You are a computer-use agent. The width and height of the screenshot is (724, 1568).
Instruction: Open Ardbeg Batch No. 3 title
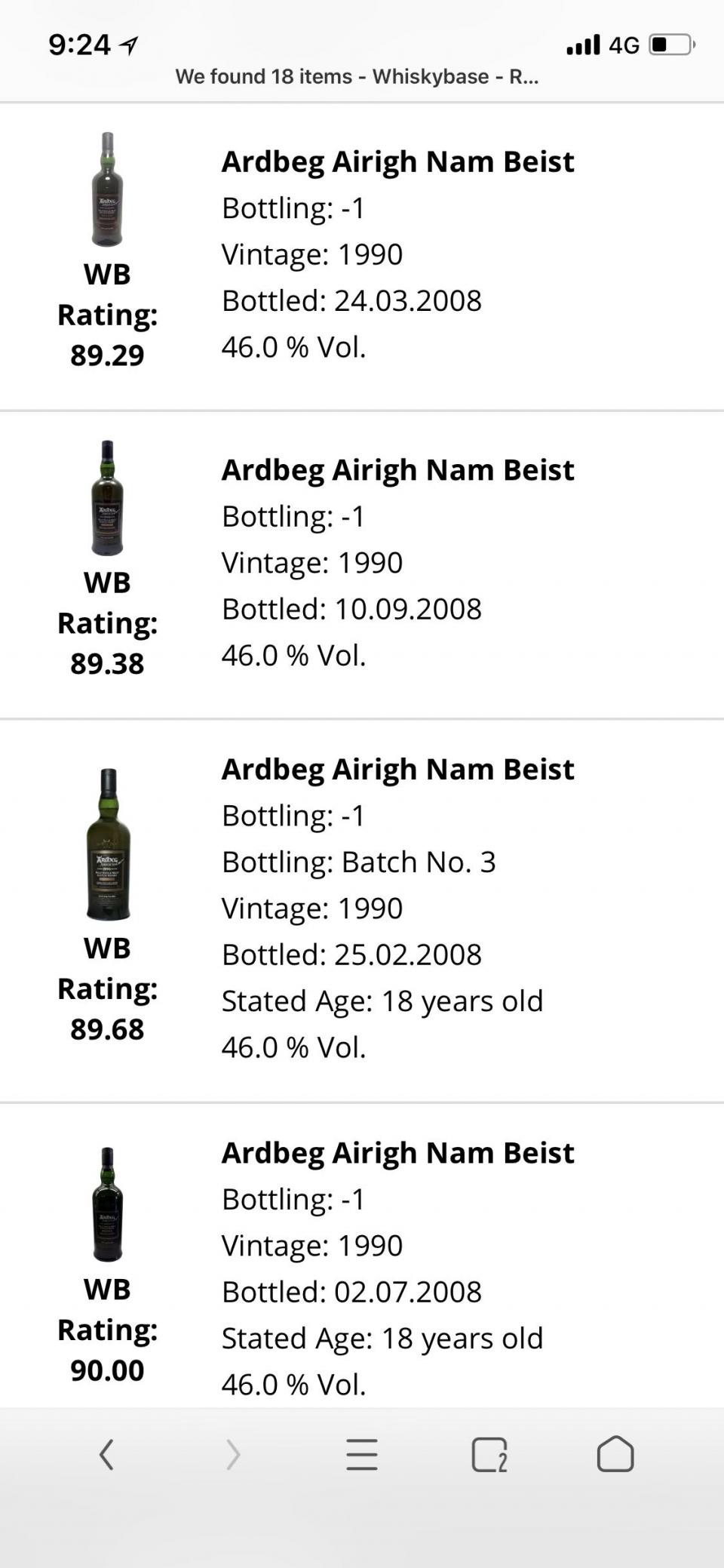coord(397,769)
